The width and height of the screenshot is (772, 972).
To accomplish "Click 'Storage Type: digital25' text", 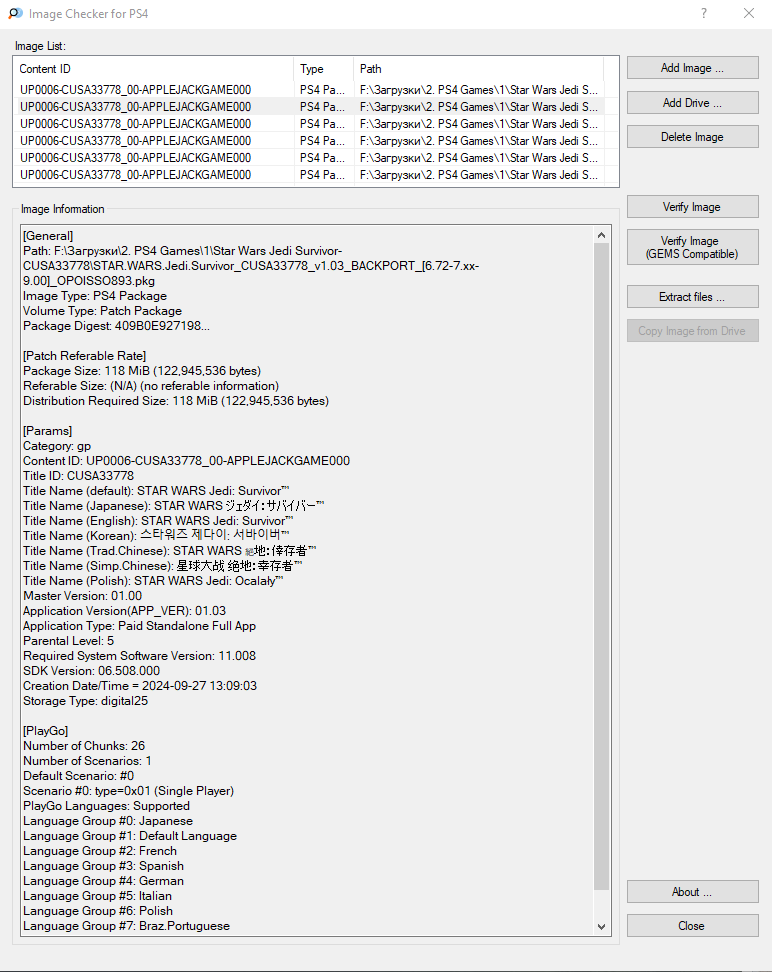I will [86, 701].
